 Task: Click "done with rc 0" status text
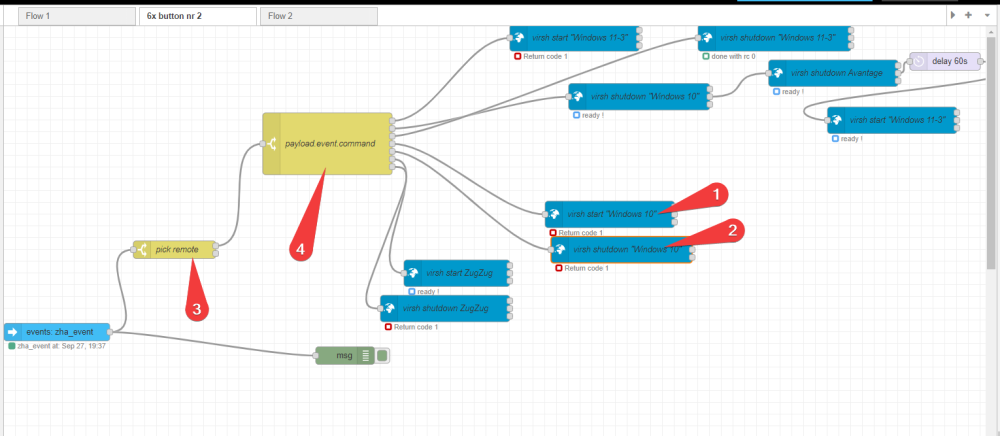tap(733, 56)
